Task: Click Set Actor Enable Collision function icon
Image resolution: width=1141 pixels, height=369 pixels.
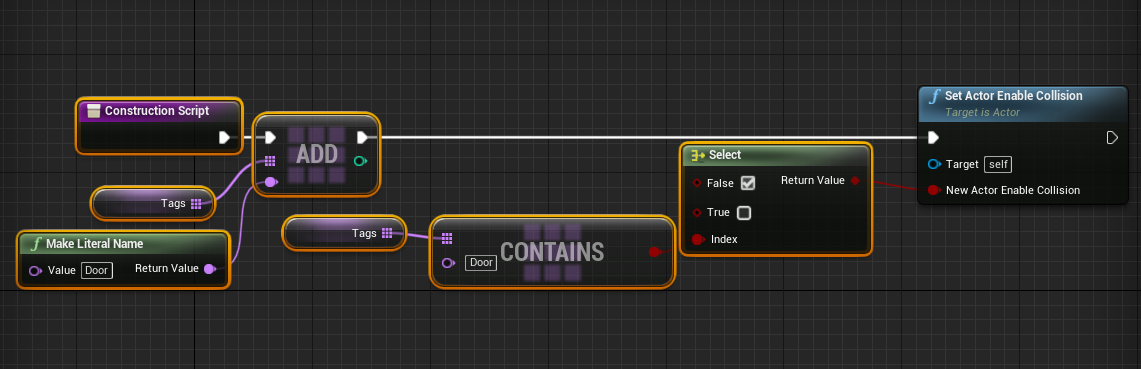Action: 934,96
